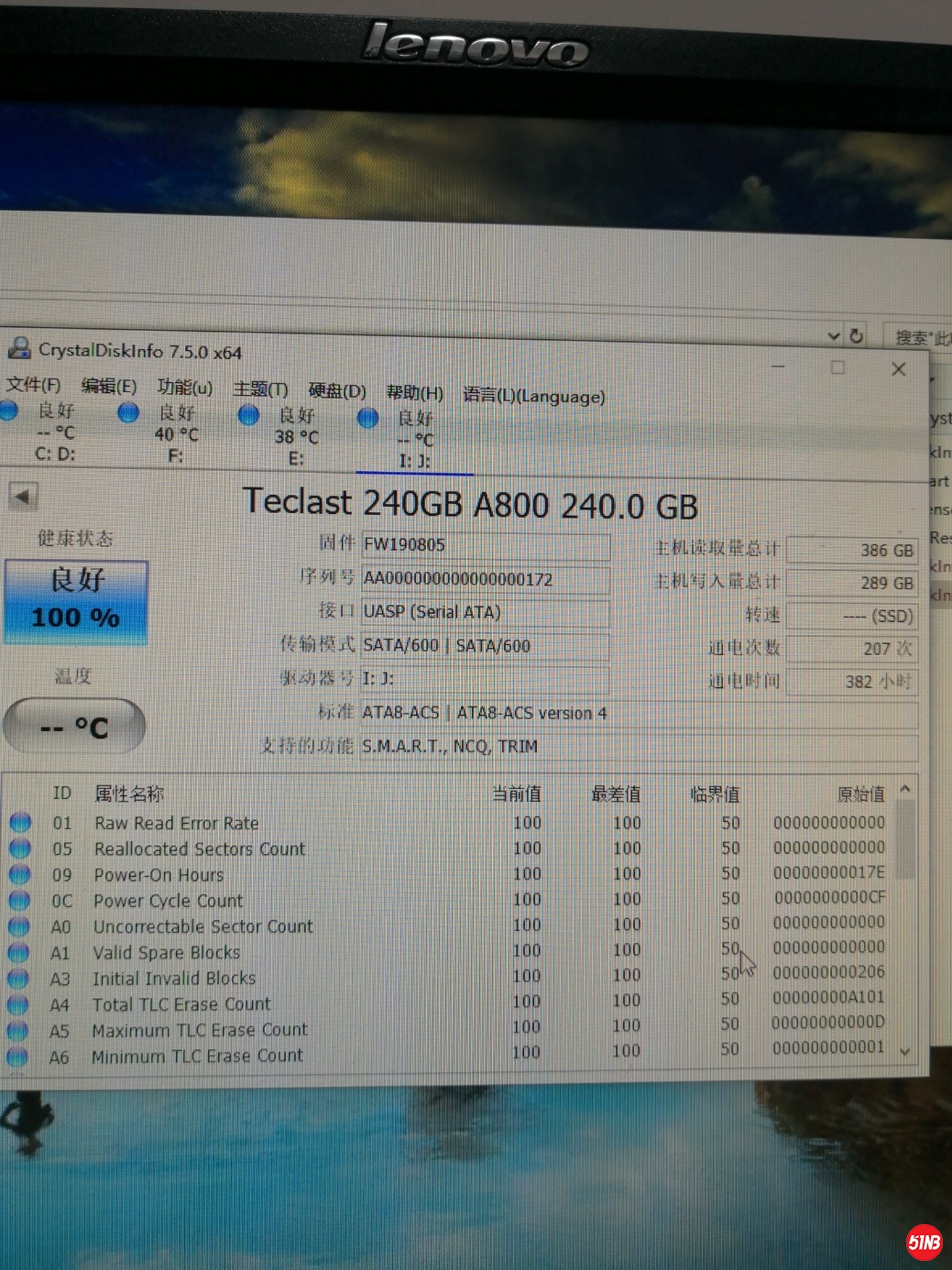Click the power on count 207 次
The image size is (952, 1270).
point(852,649)
